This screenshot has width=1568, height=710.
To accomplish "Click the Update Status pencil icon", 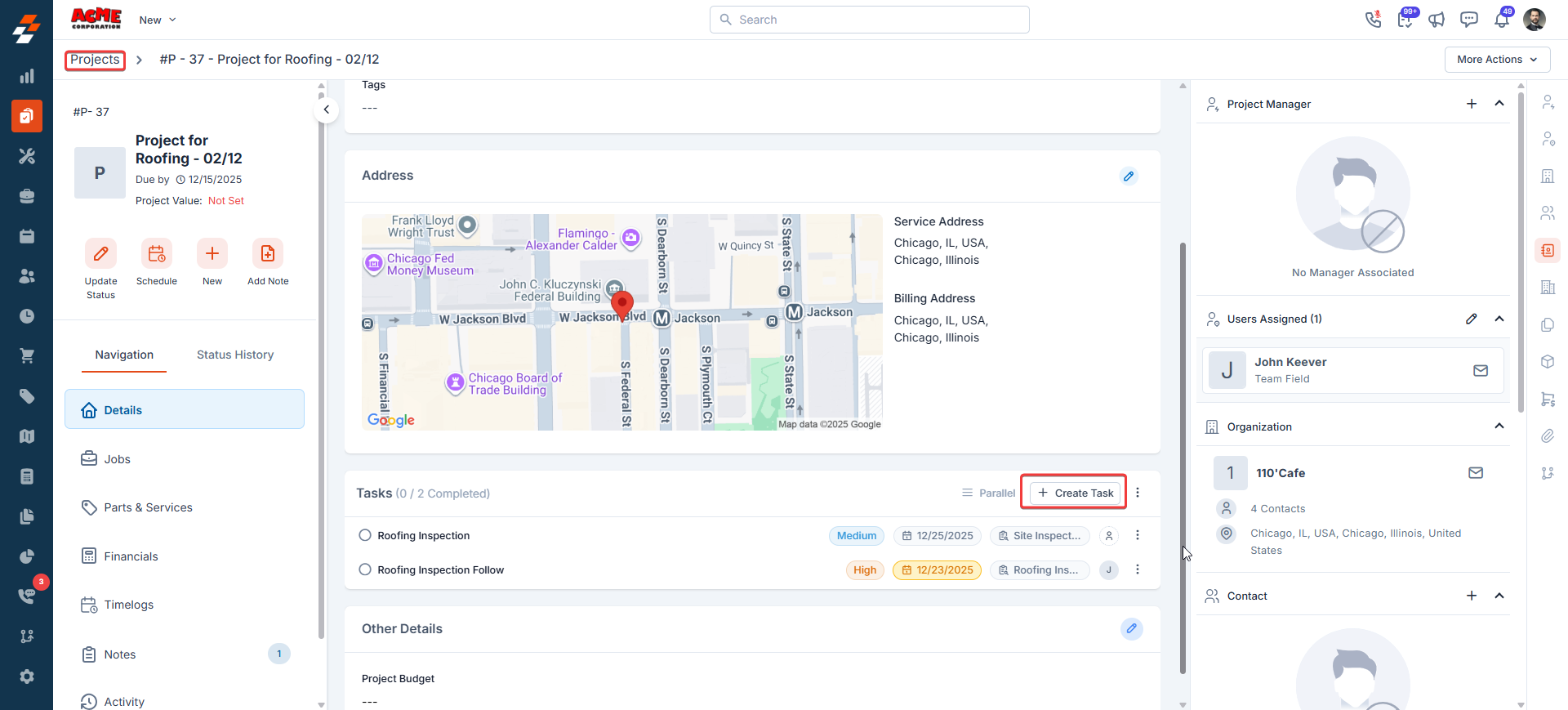I will [101, 254].
